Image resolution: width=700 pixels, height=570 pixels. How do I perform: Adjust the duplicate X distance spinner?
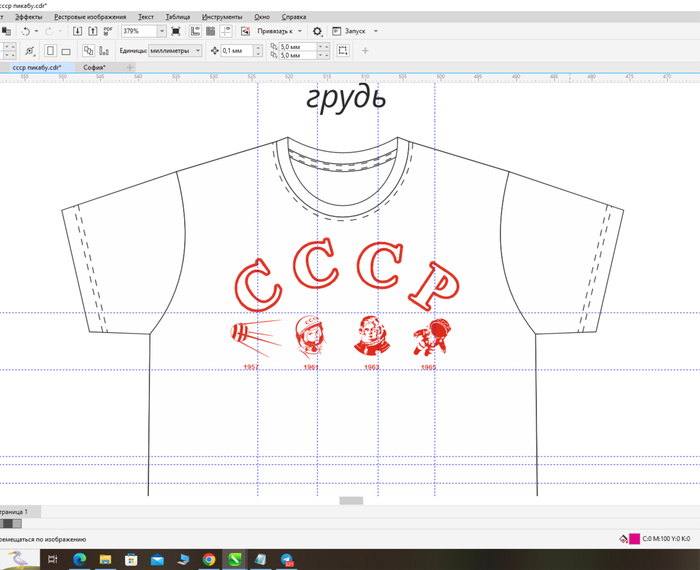point(324,47)
